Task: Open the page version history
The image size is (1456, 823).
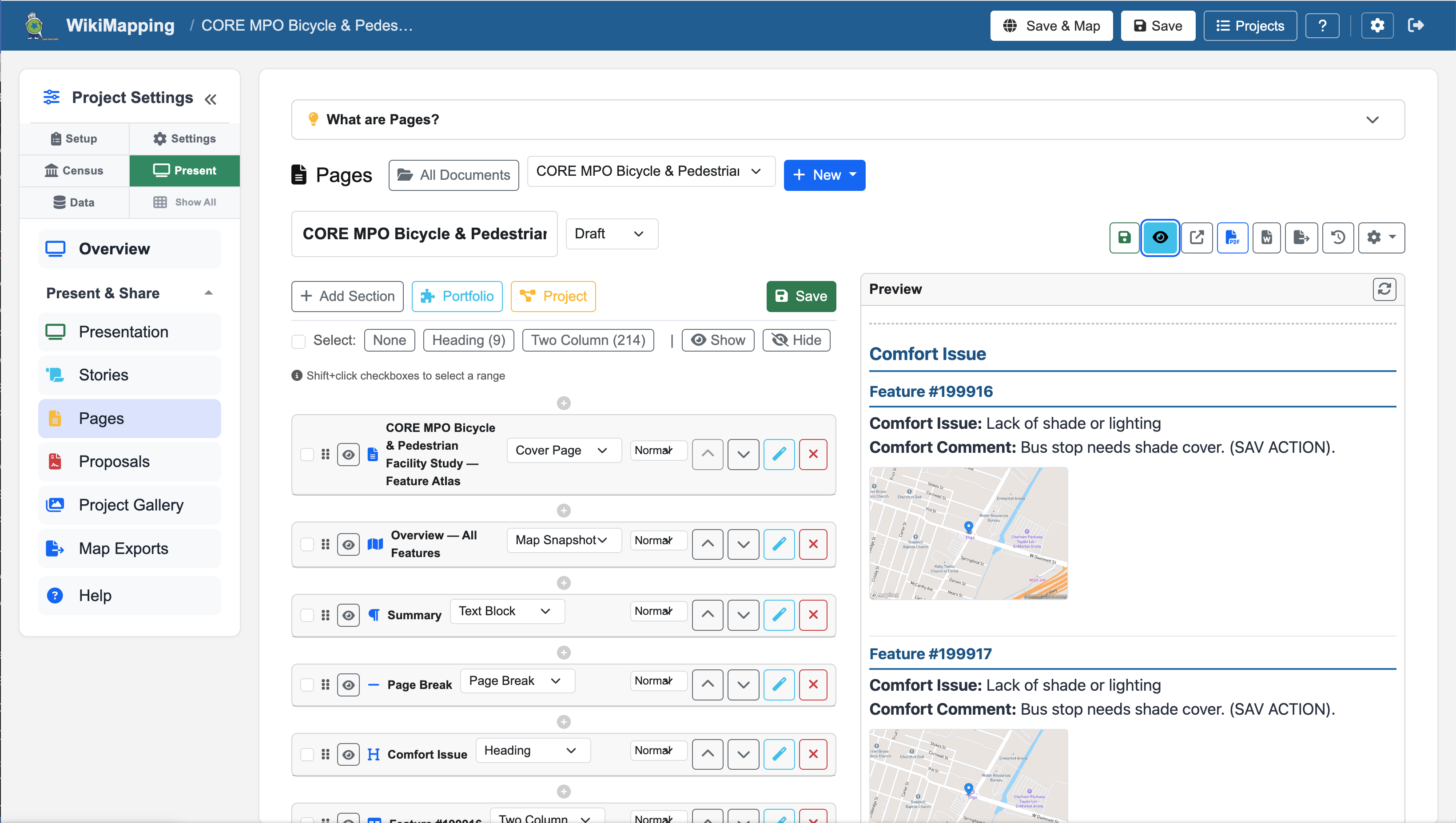Action: coord(1338,237)
